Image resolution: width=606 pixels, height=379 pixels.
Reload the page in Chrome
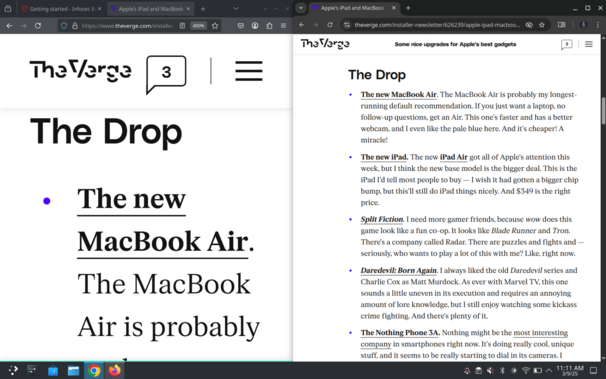[330, 25]
